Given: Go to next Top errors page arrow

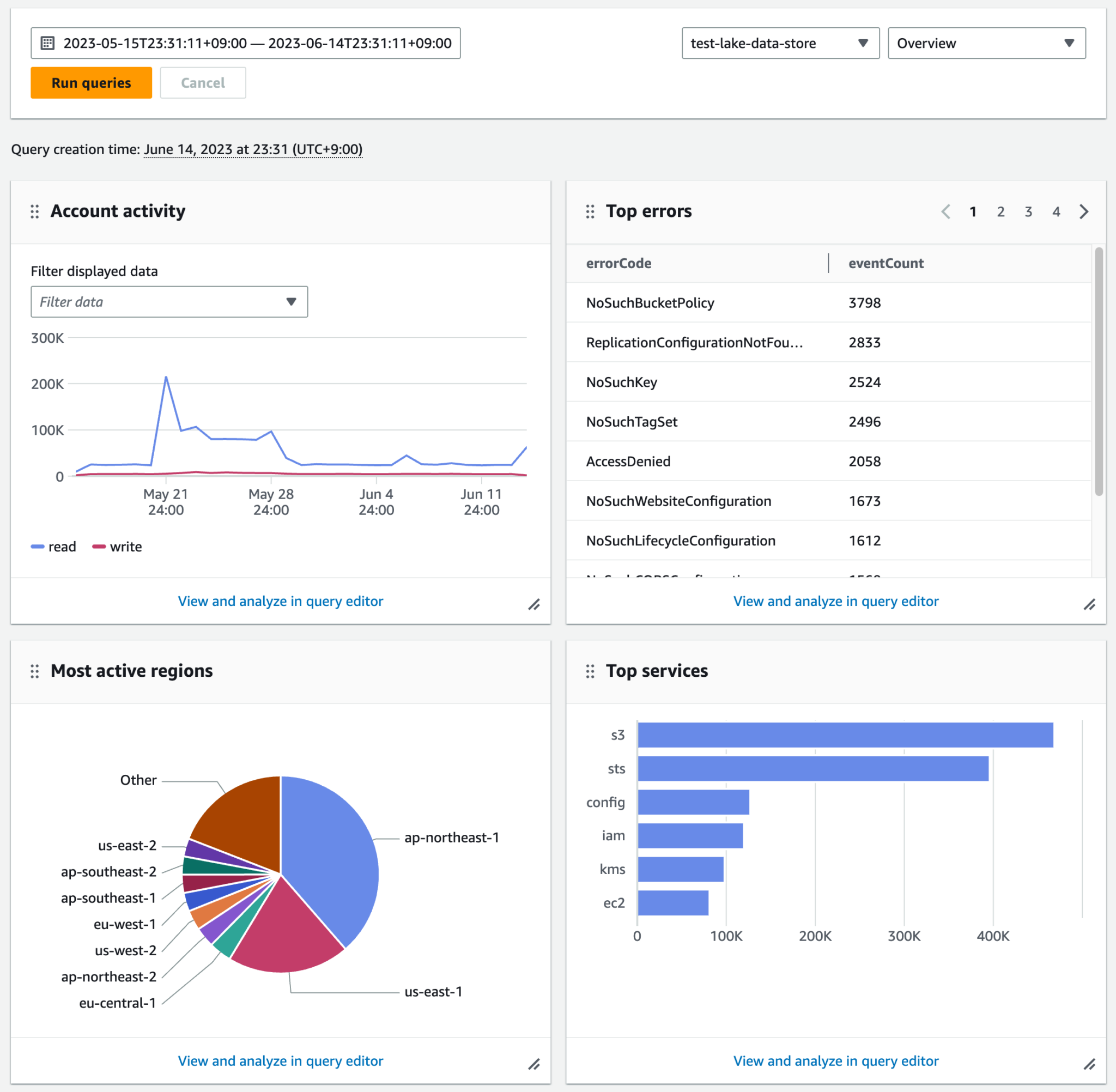Looking at the screenshot, I should click(x=1084, y=211).
